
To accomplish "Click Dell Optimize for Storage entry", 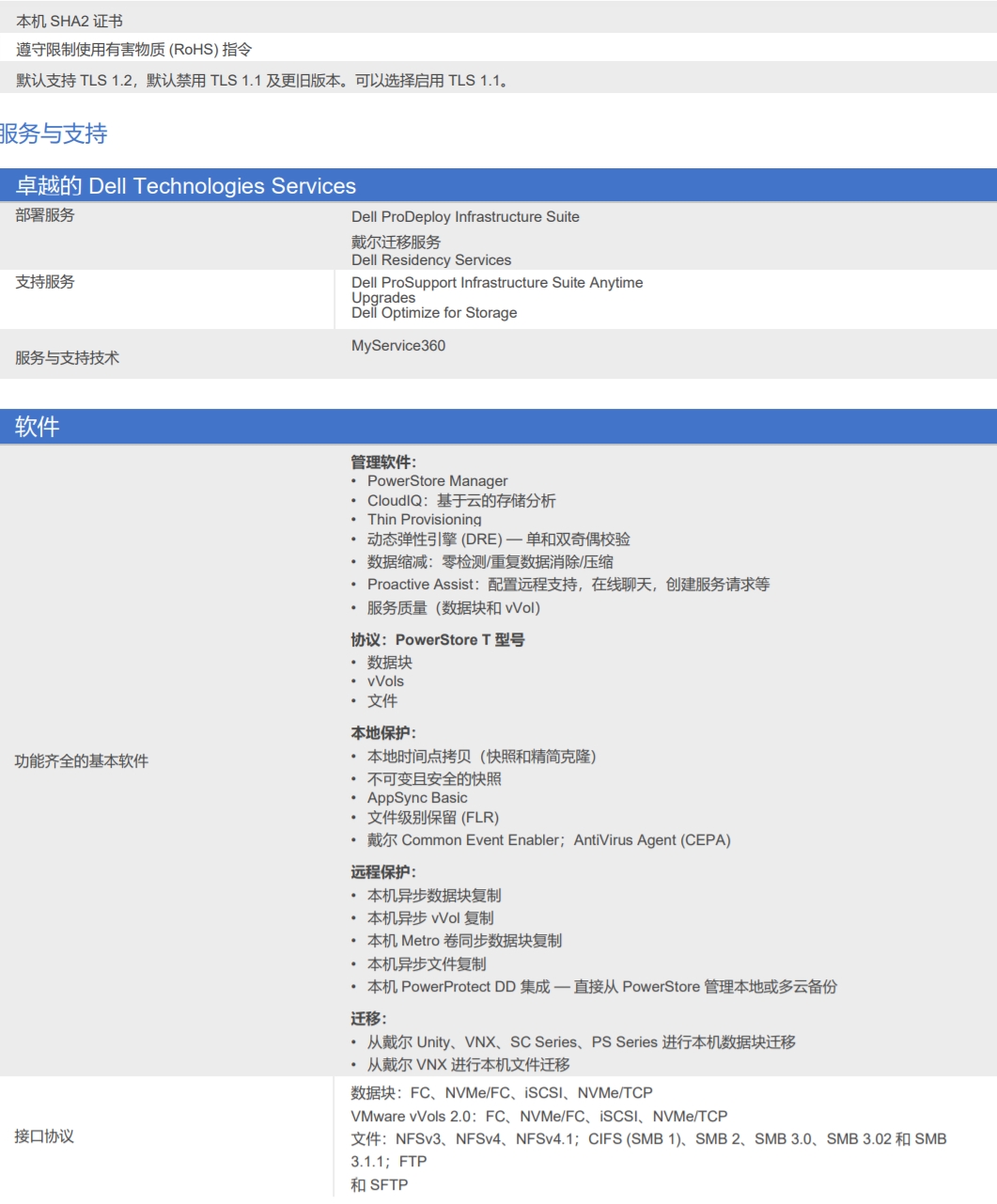I will tap(434, 313).
